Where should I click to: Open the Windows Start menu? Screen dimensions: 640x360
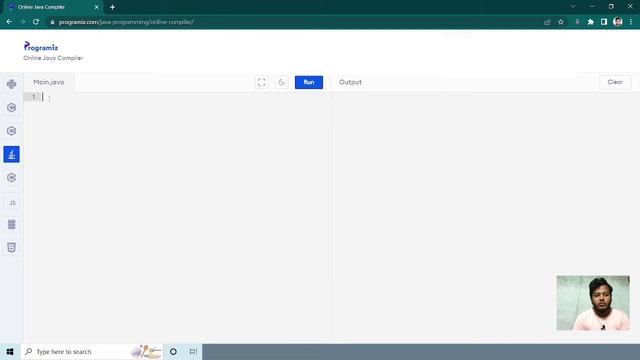10,351
